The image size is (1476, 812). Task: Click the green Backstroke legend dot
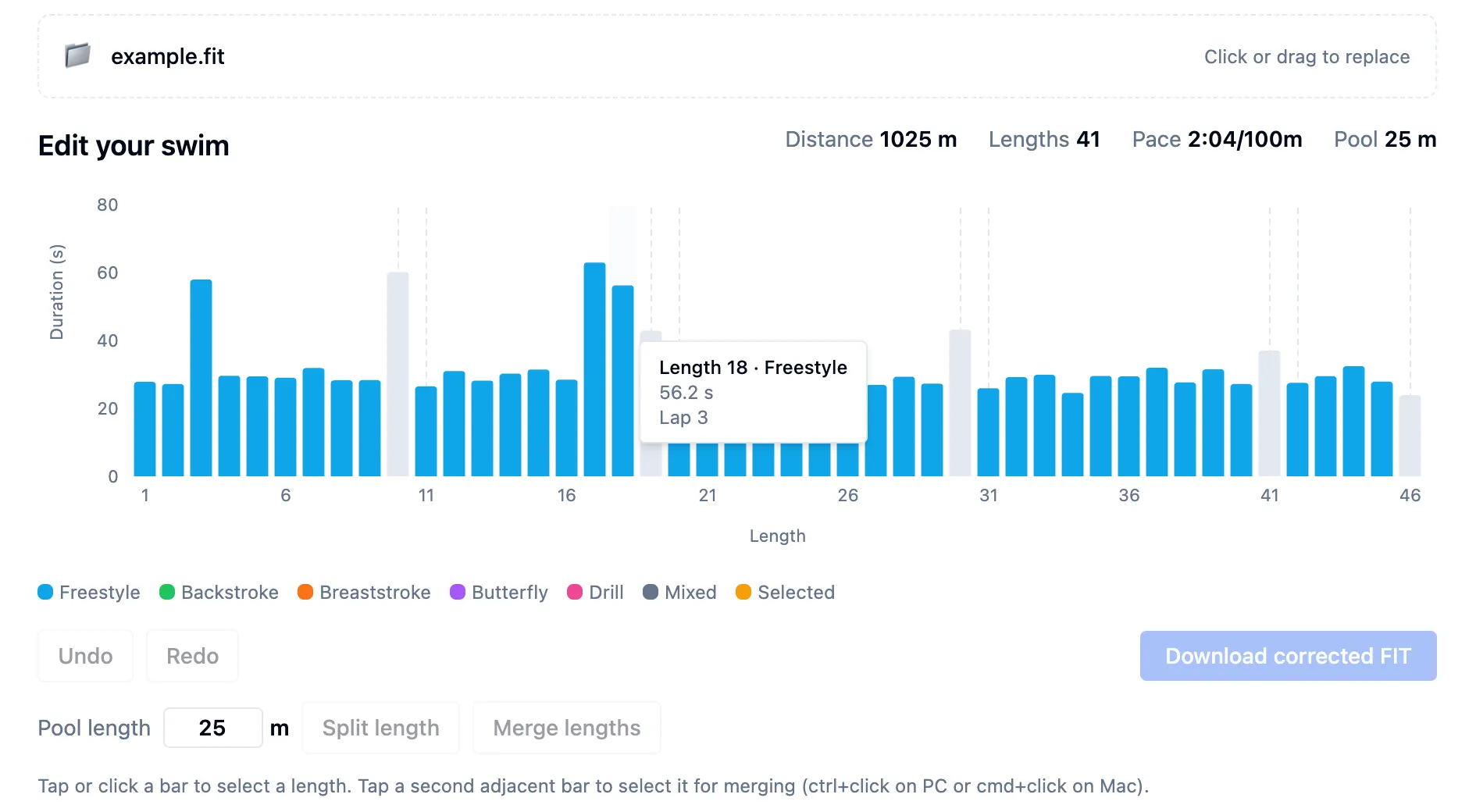[166, 592]
